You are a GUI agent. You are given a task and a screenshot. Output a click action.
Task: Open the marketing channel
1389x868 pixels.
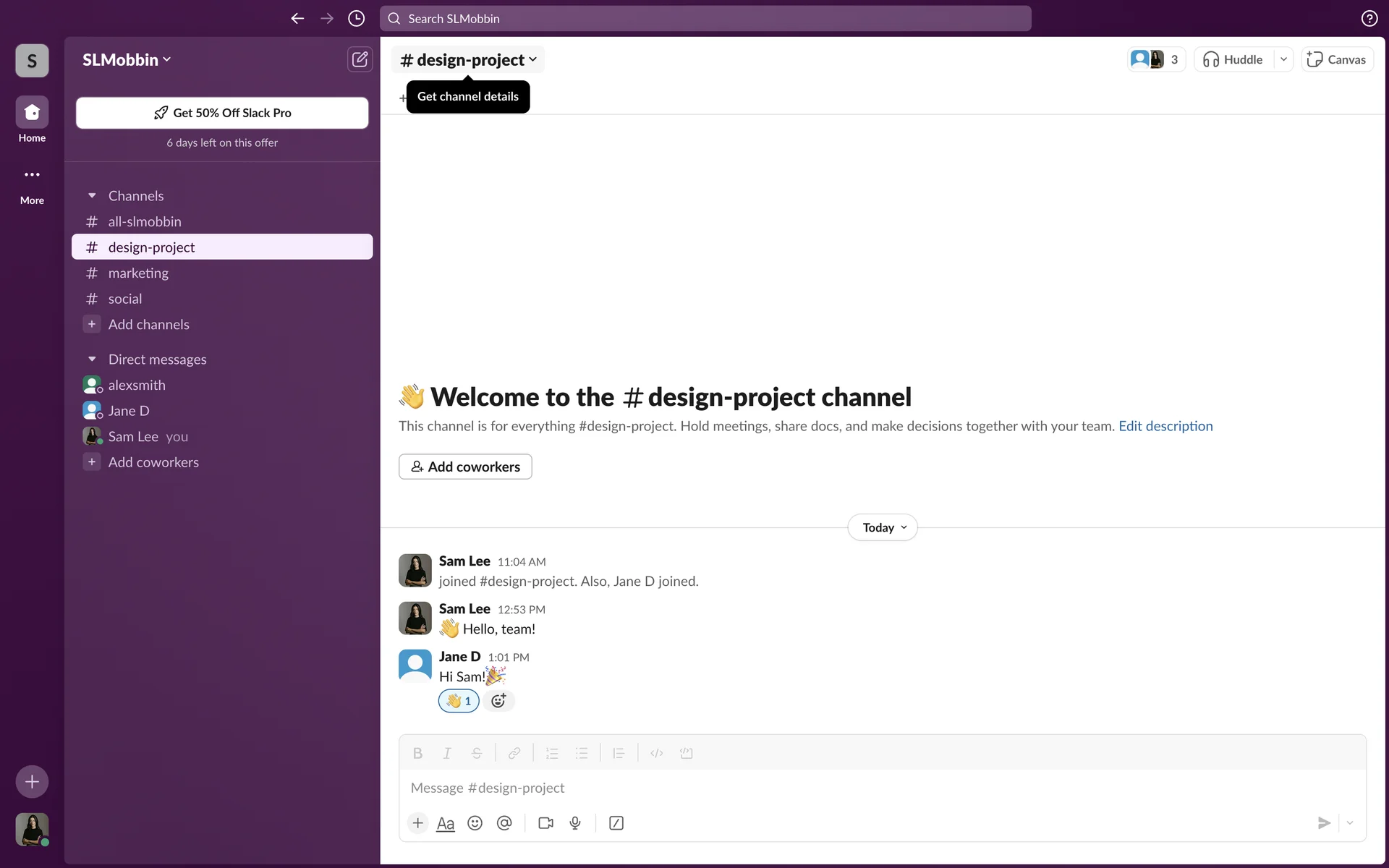(x=138, y=273)
